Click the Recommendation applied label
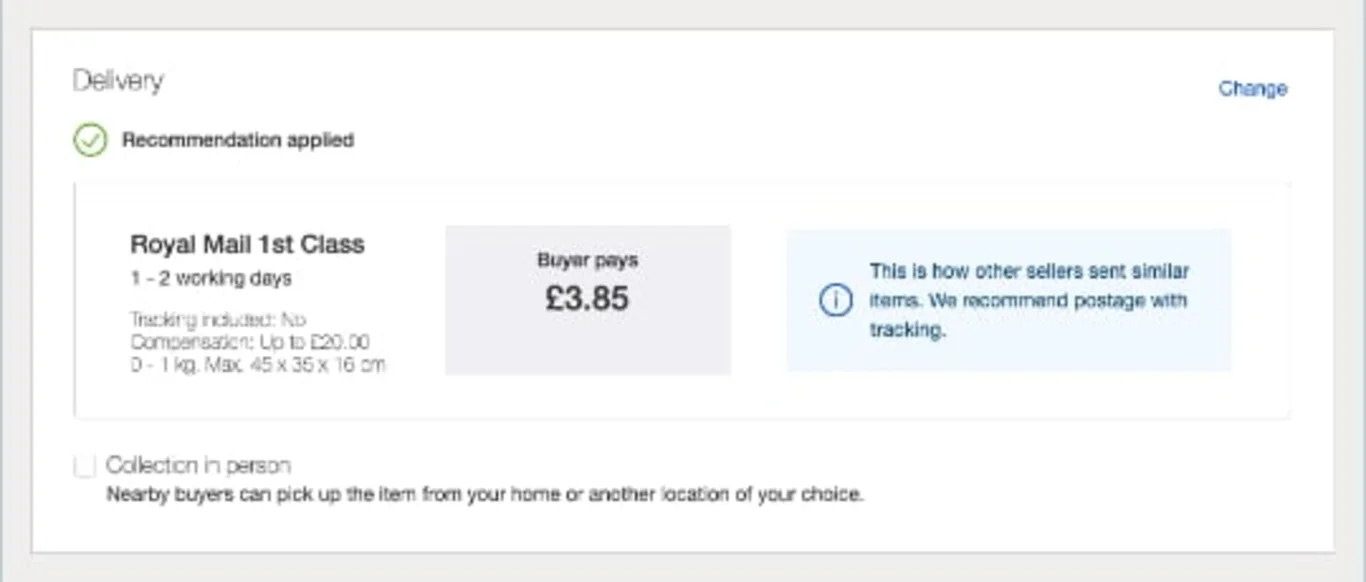 click(x=237, y=141)
